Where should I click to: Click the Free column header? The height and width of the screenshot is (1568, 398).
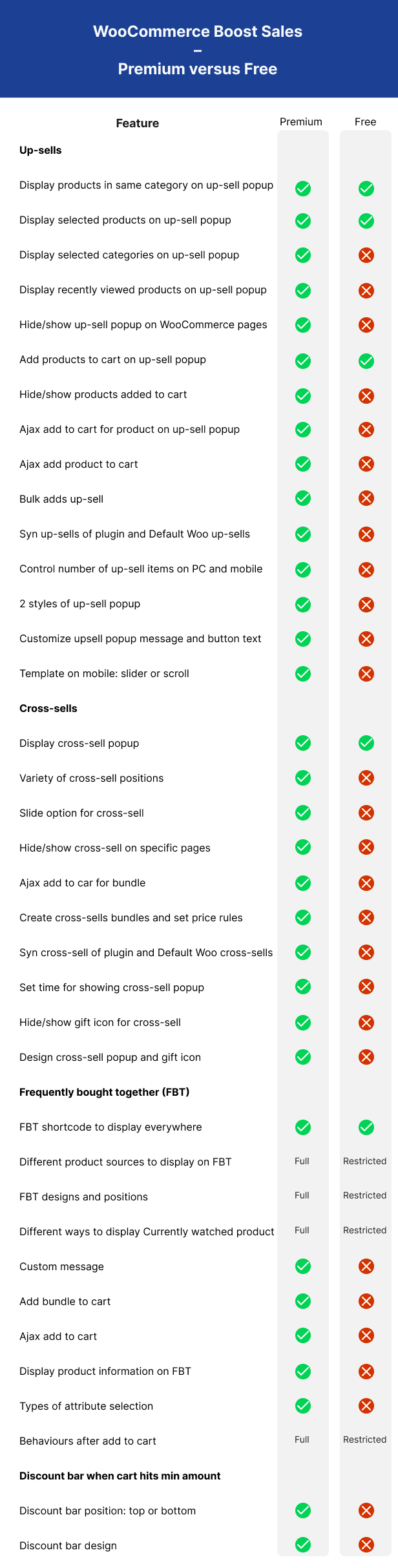click(365, 121)
